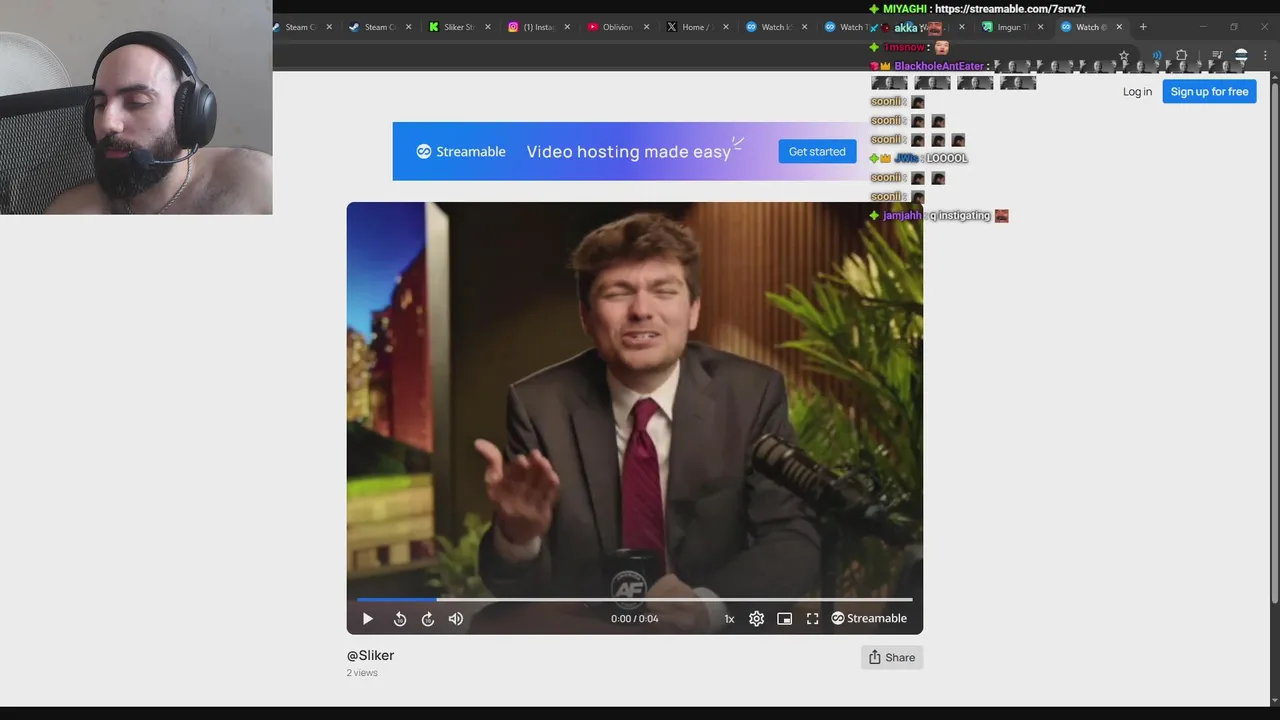Open video settings gear icon
The height and width of the screenshot is (720, 1280).
(757, 619)
